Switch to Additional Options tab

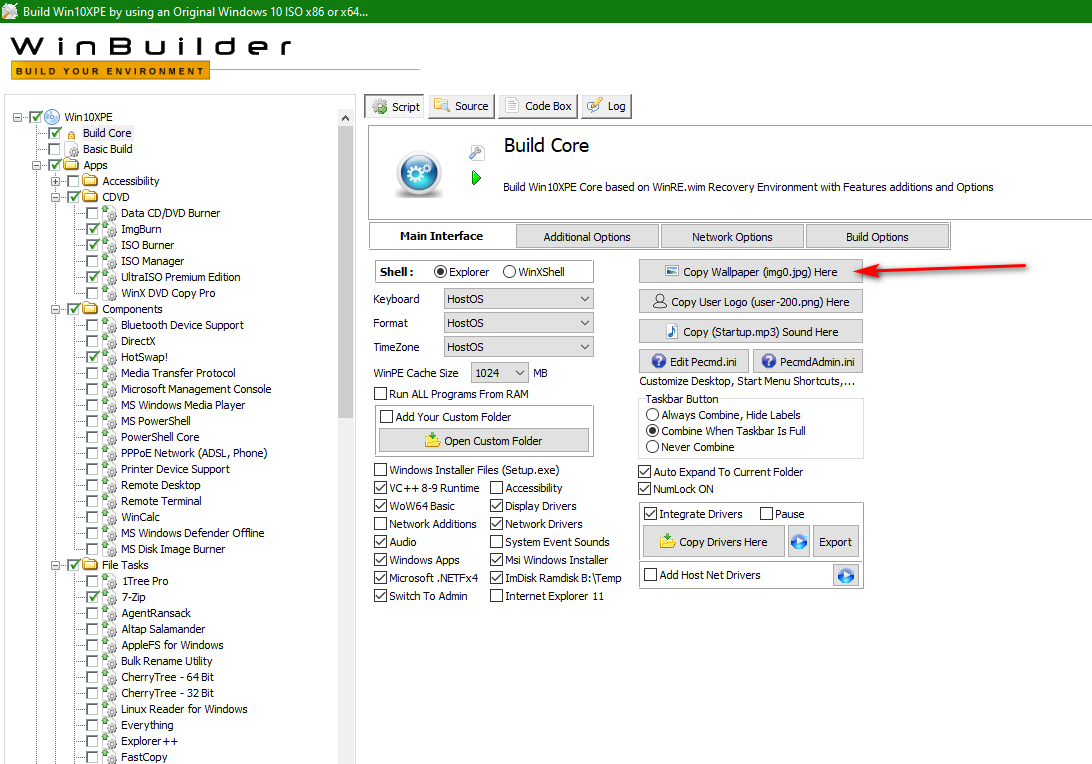(587, 237)
